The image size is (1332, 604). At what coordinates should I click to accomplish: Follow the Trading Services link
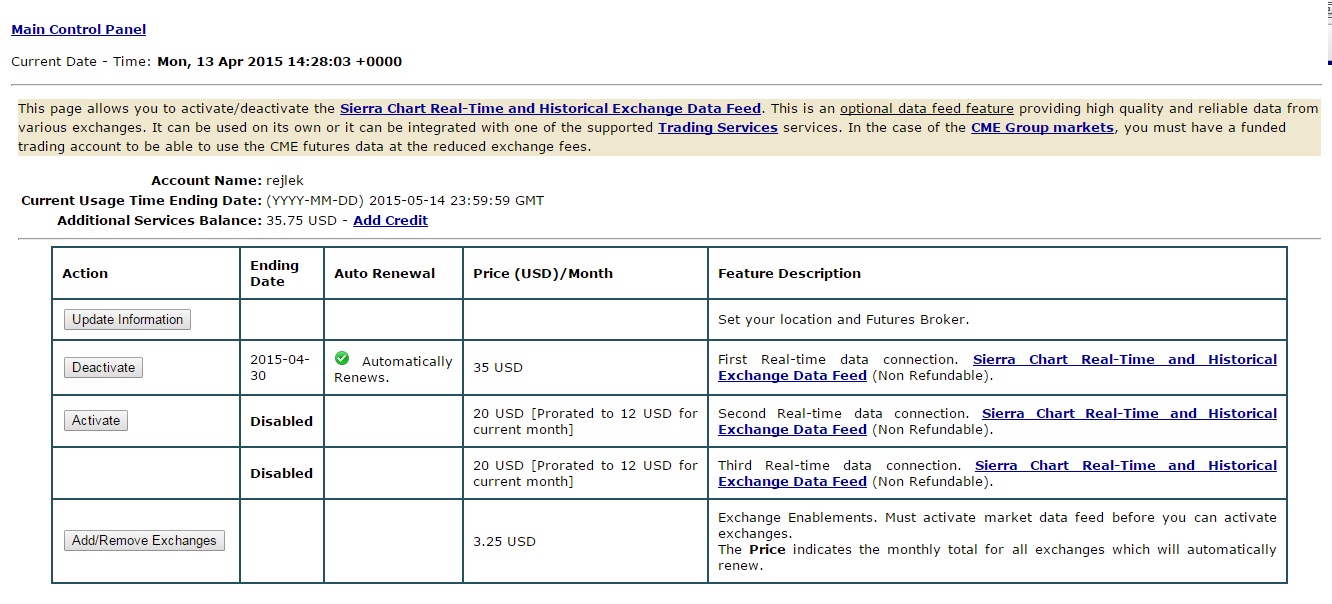click(x=717, y=128)
